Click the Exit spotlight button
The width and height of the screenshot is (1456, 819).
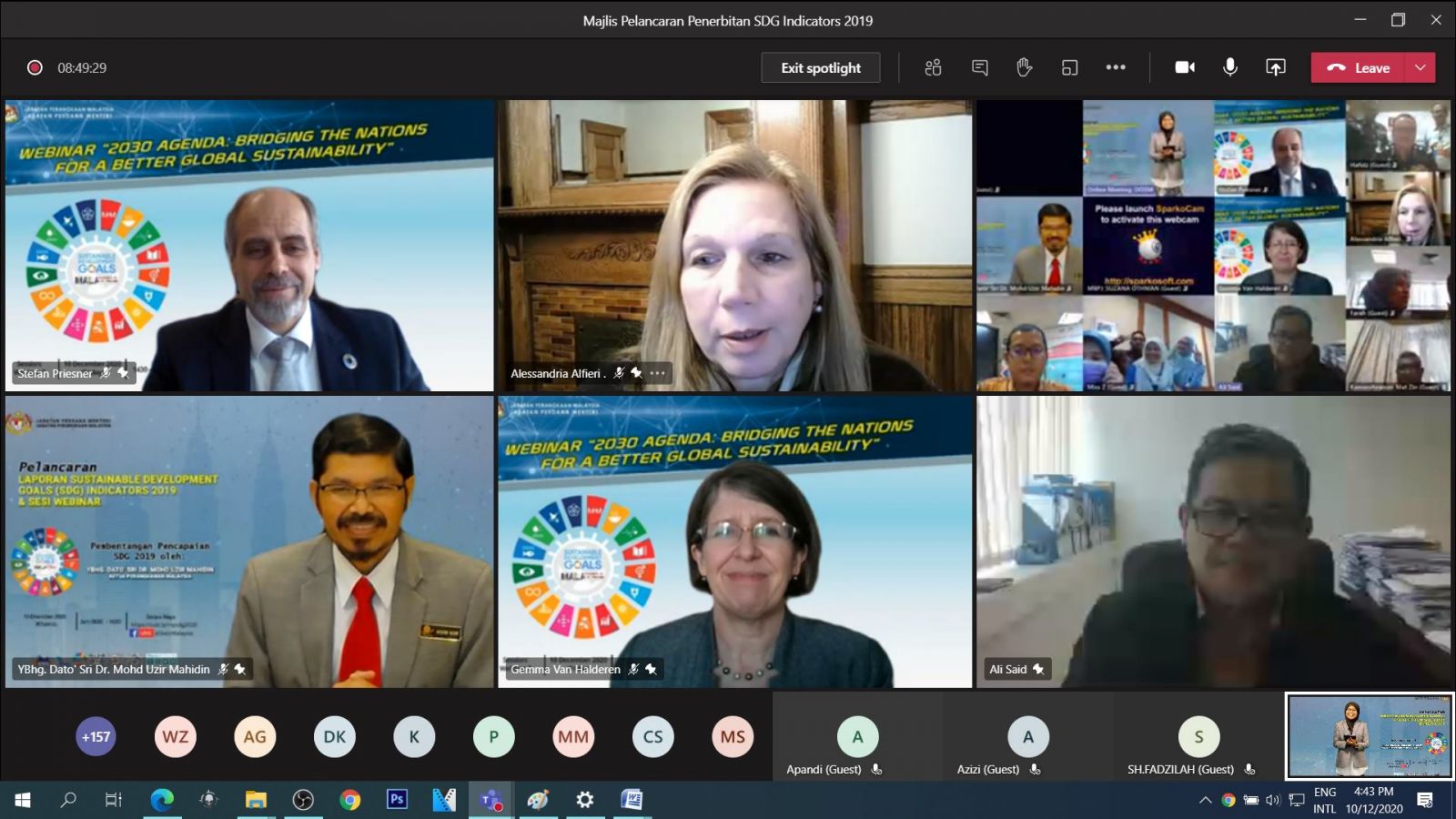pyautogui.click(x=820, y=67)
